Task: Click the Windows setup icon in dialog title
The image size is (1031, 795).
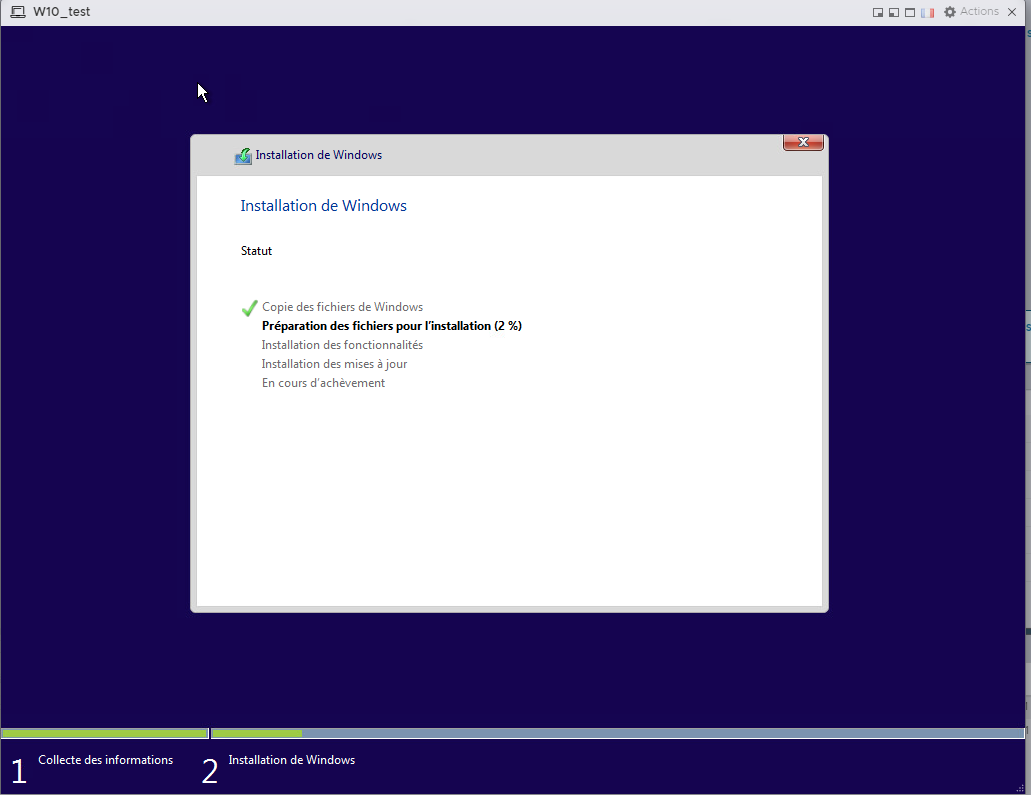Action: coord(243,156)
